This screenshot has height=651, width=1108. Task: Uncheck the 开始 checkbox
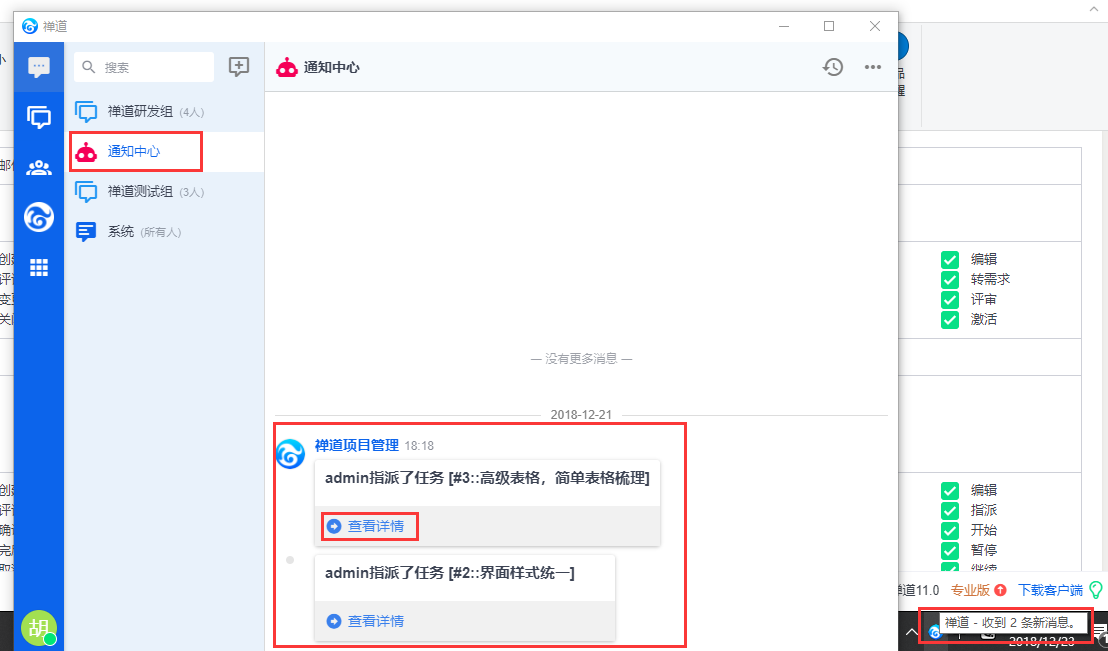950,530
